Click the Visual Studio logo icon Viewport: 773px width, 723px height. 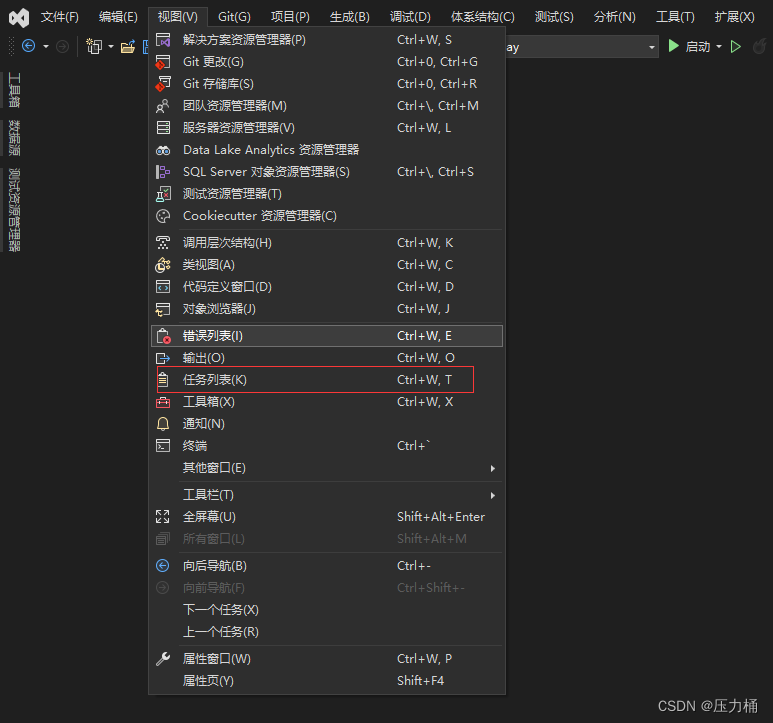(x=19, y=18)
